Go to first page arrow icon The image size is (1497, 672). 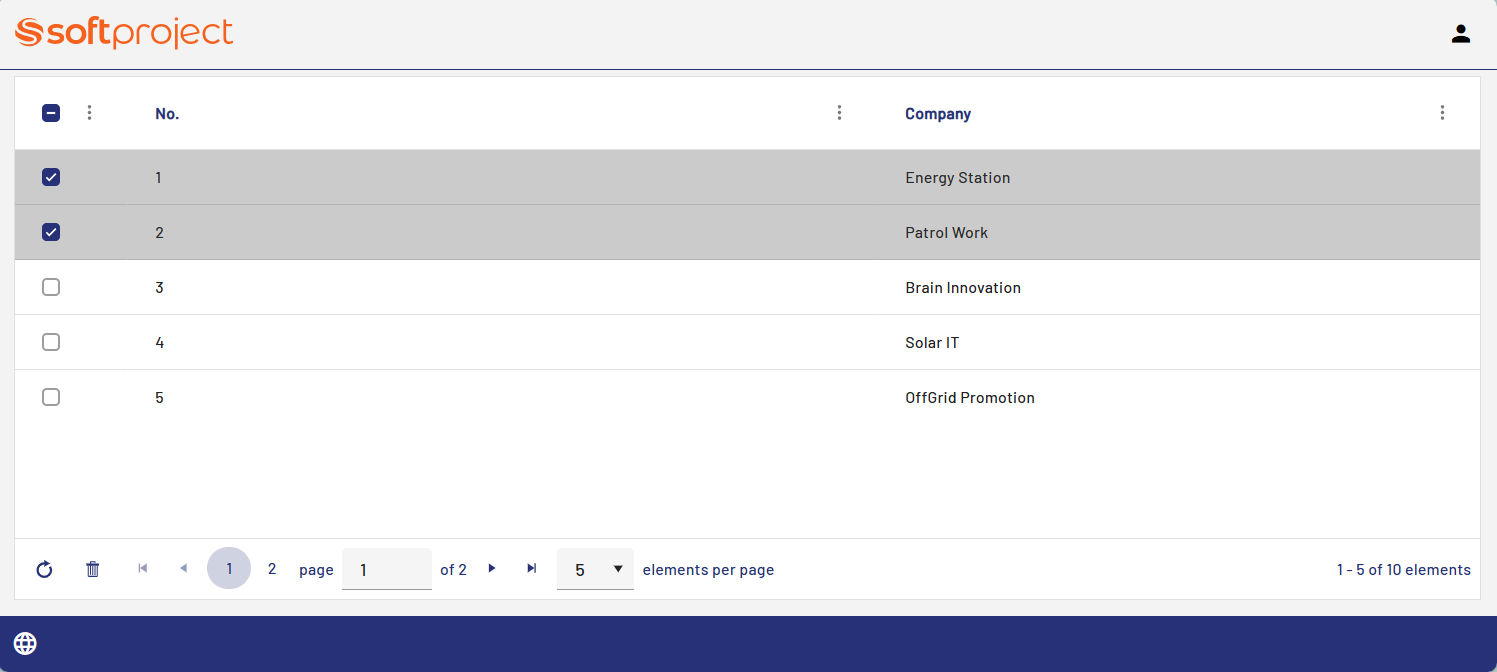(x=143, y=569)
